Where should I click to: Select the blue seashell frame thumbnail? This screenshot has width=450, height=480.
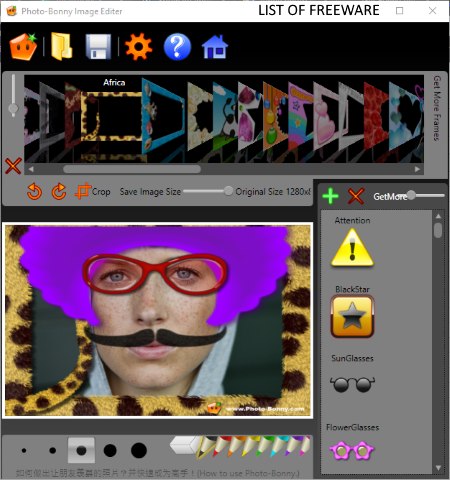(x=163, y=115)
